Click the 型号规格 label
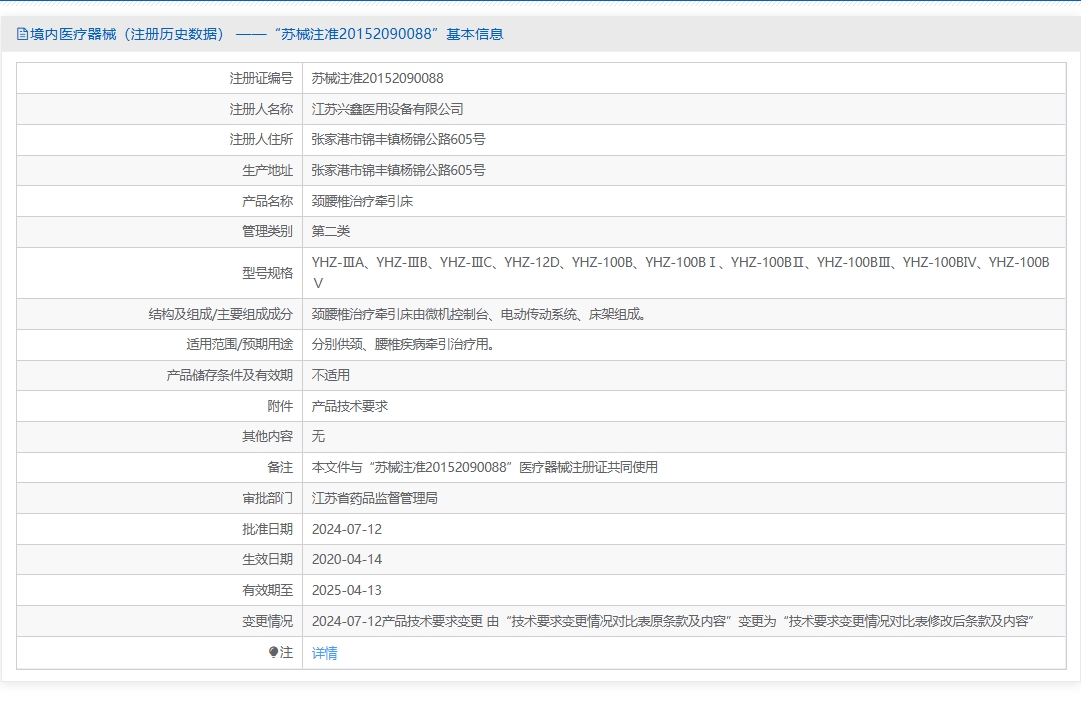1081x703 pixels. [x=267, y=273]
